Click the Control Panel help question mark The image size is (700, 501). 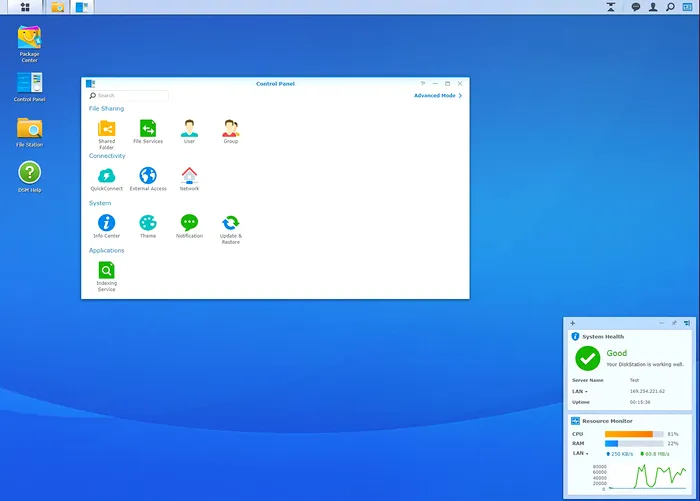click(422, 84)
